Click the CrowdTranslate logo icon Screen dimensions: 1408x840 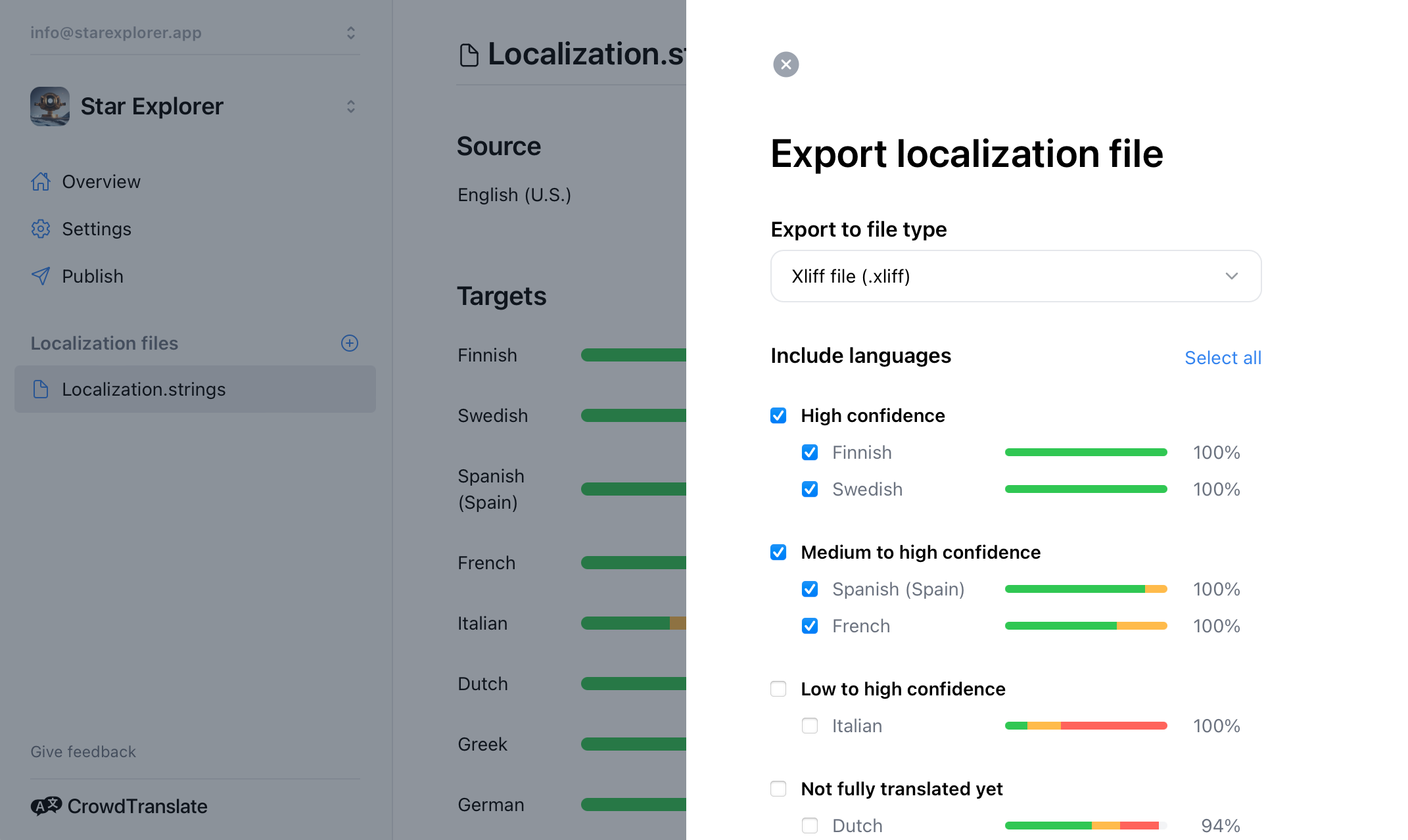point(46,806)
